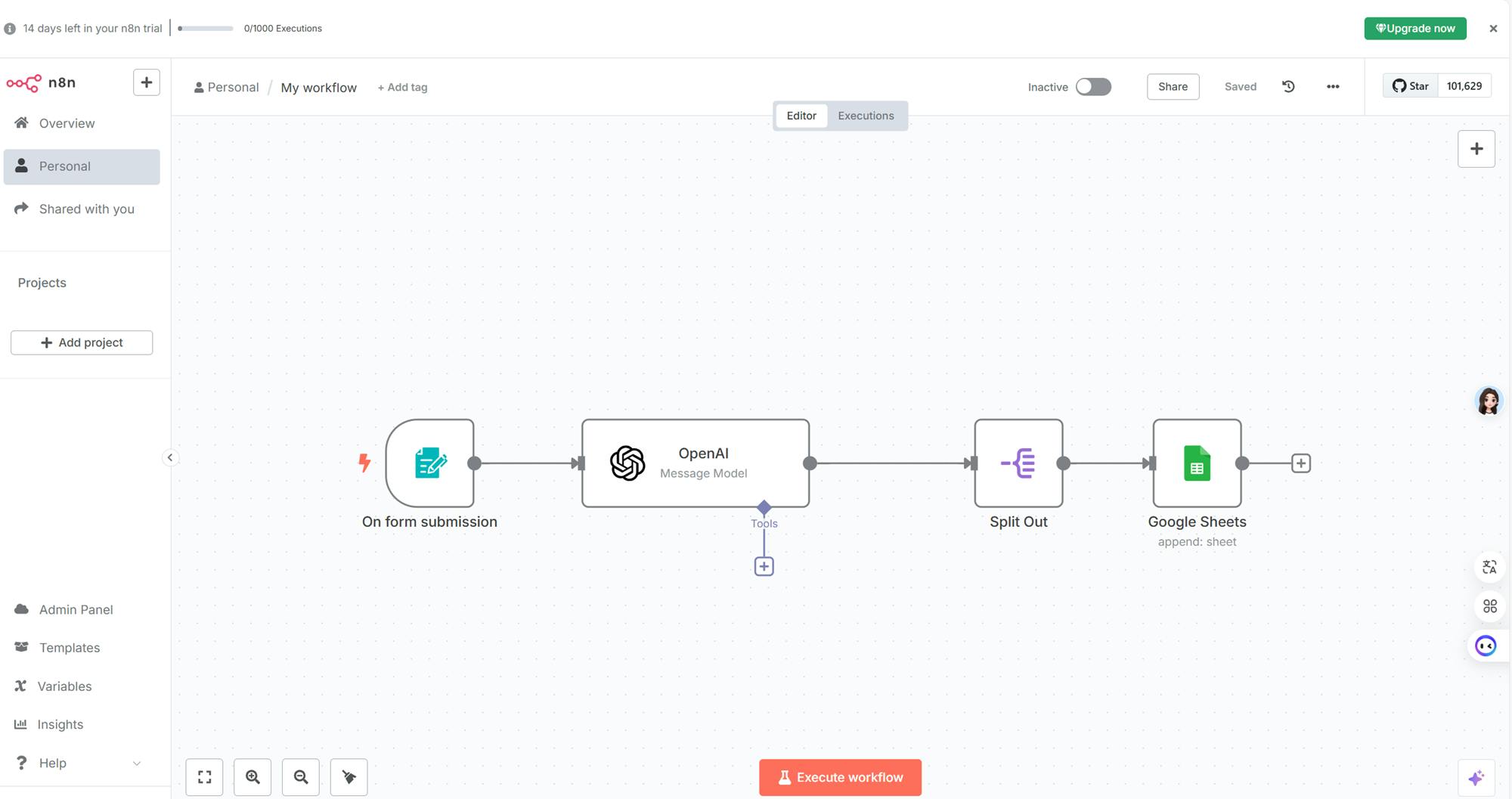Click Personal in the breadcrumb
1512x799 pixels.
[227, 88]
